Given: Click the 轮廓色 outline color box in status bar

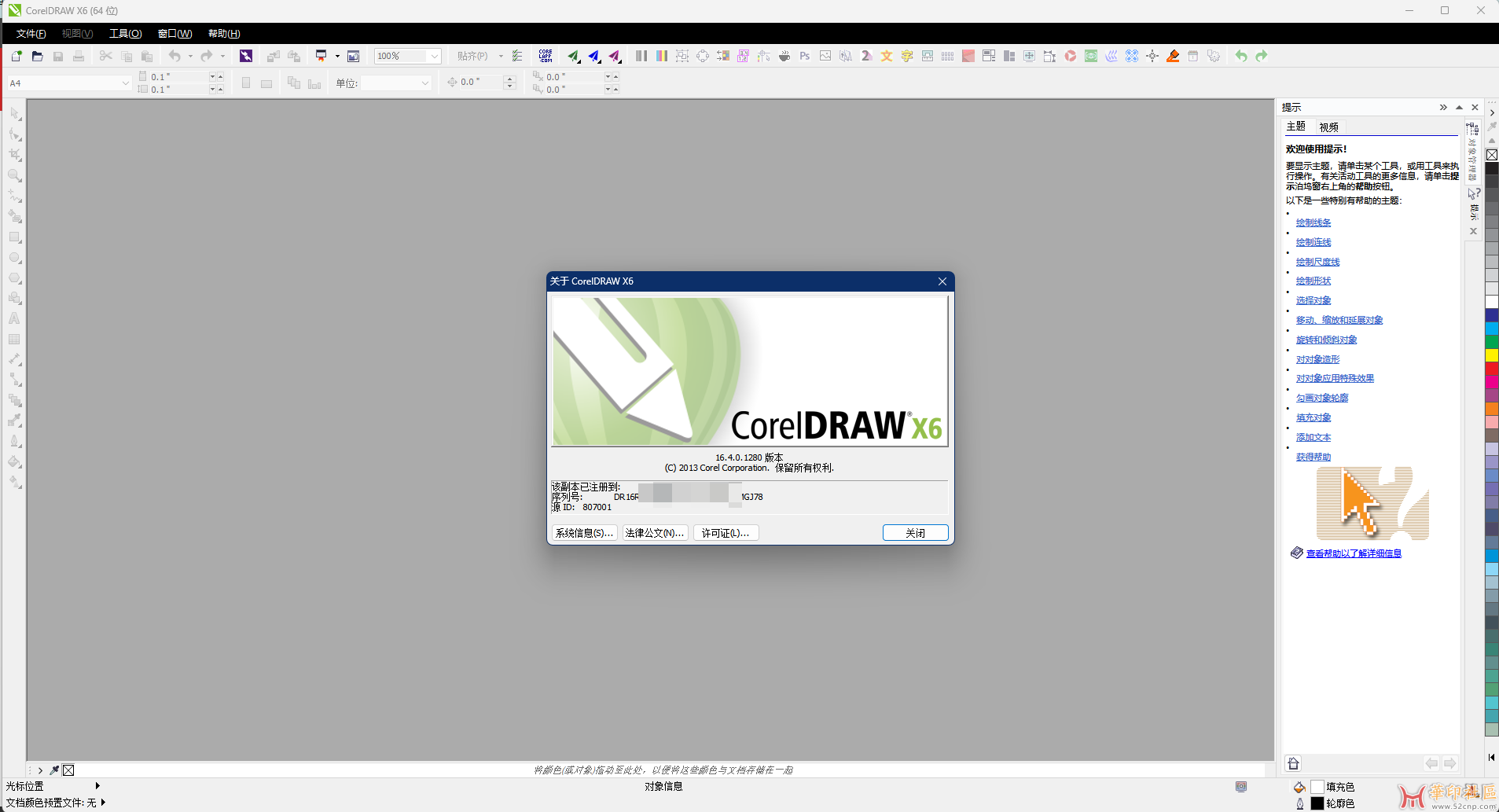Looking at the screenshot, I should (x=1317, y=803).
